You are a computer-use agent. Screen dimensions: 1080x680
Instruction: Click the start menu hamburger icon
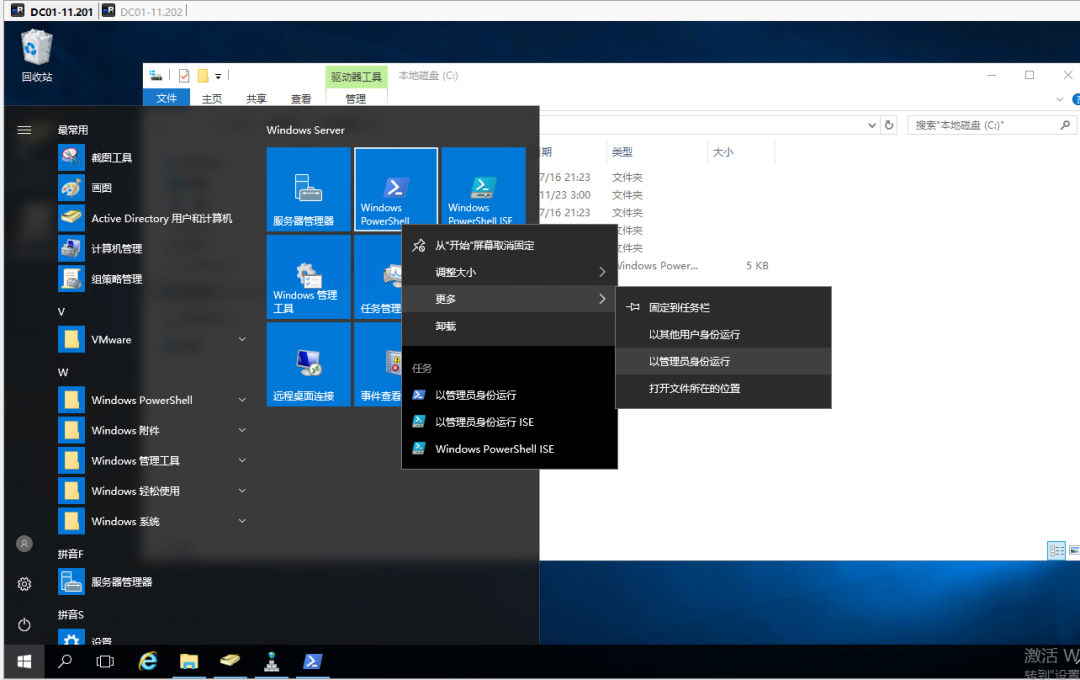point(24,130)
